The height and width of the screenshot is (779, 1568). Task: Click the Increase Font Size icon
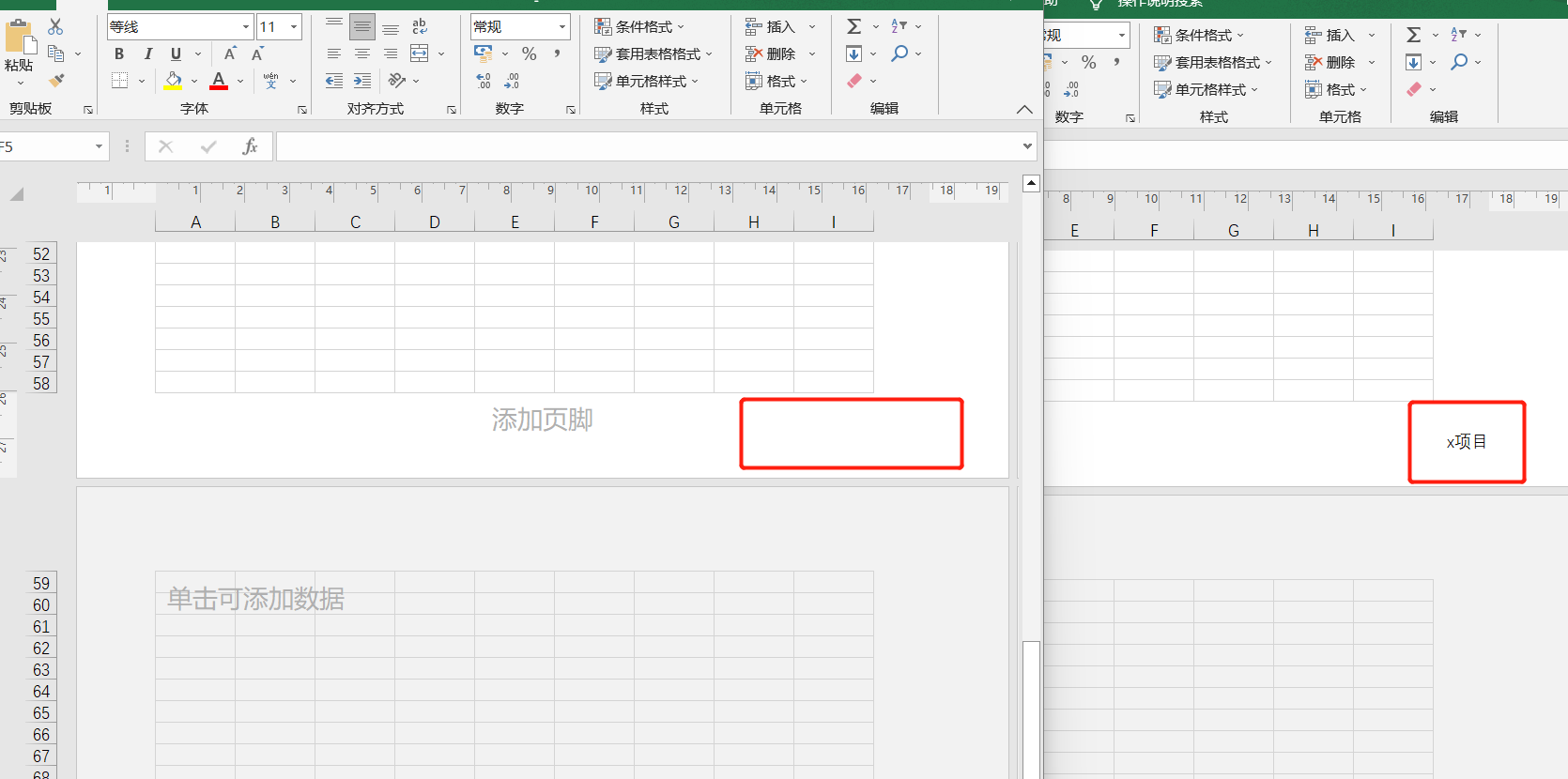pos(230,53)
